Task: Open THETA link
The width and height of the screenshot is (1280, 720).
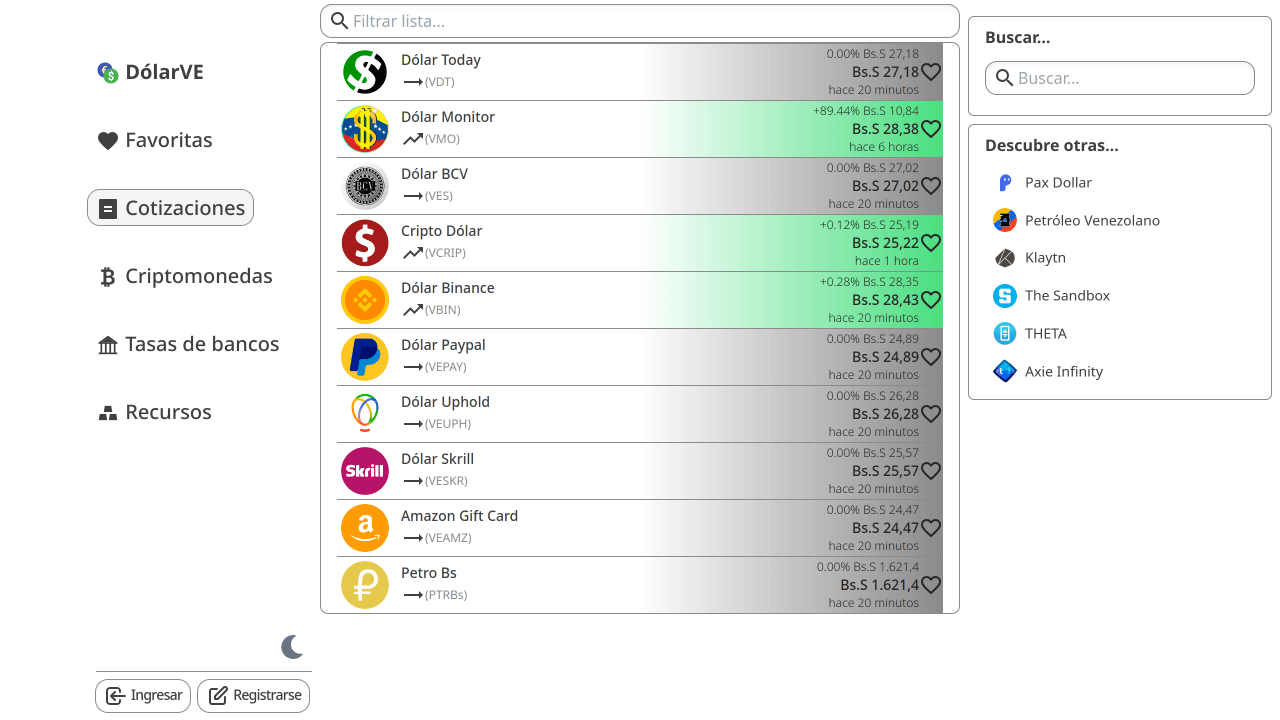Action: click(x=1046, y=334)
